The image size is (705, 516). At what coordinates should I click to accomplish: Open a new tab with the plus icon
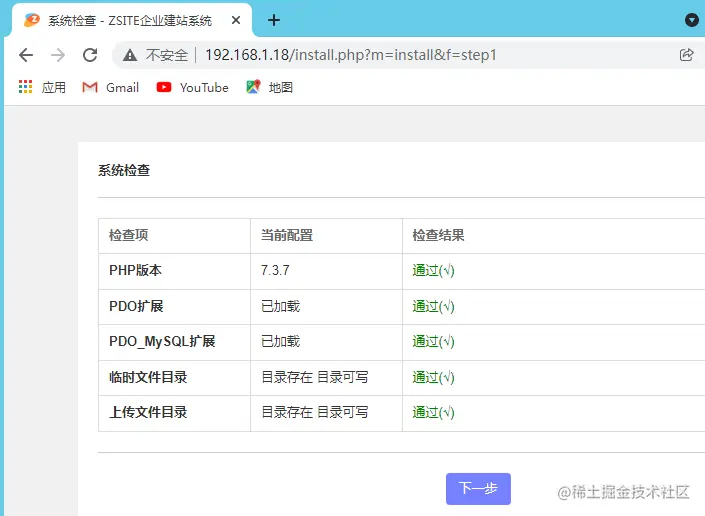tap(273, 20)
